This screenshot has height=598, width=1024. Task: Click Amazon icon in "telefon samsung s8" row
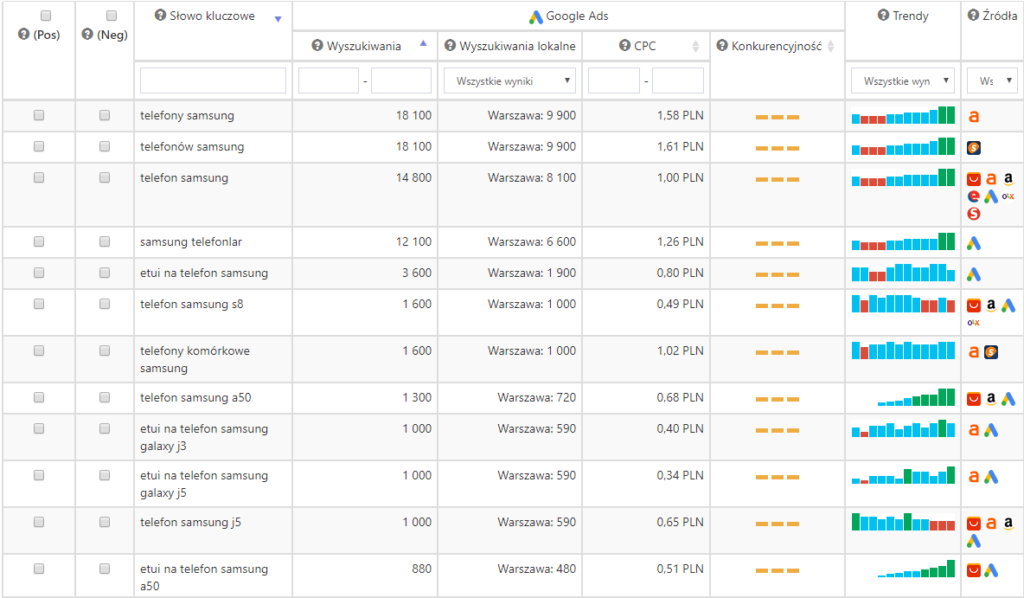point(991,305)
